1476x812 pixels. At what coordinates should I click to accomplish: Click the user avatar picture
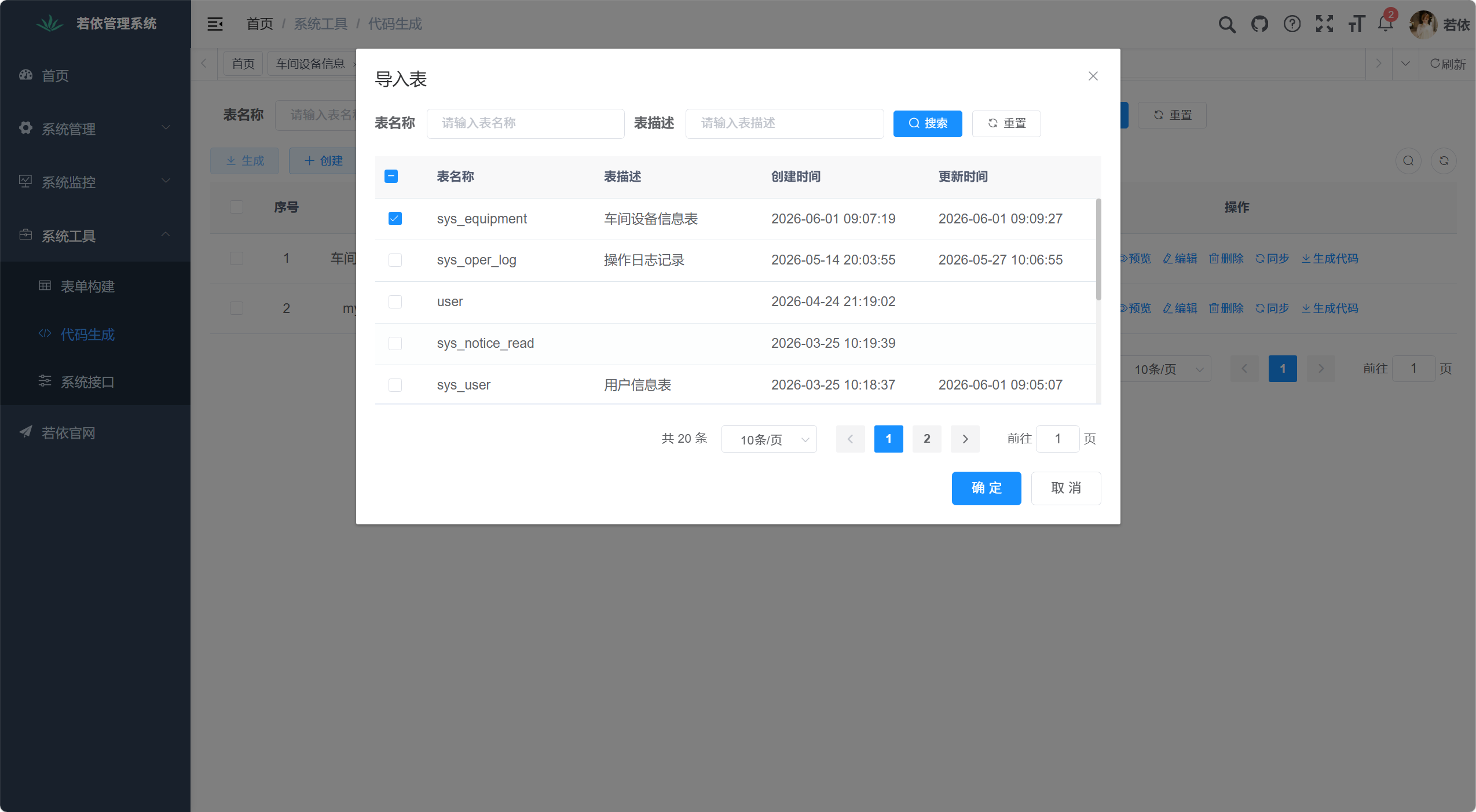click(1423, 24)
